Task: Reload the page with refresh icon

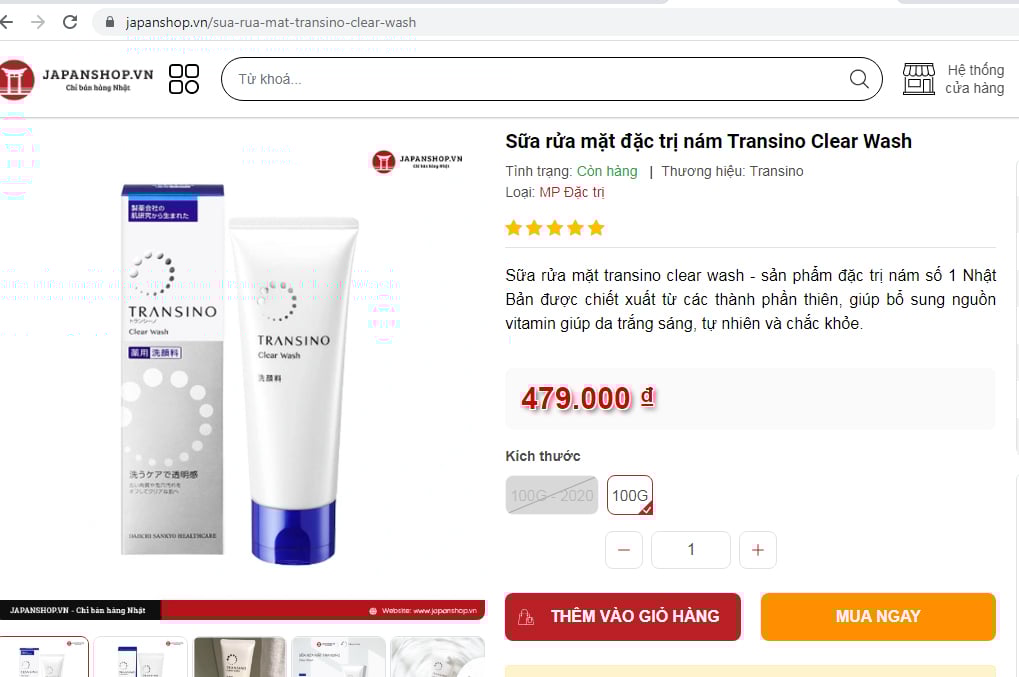Action: coord(70,22)
